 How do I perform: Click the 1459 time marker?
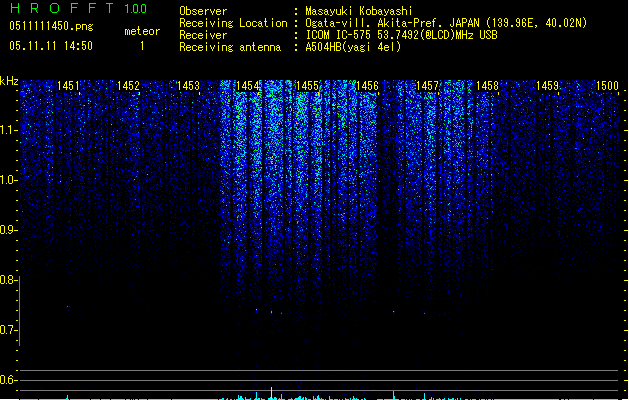tap(547, 86)
